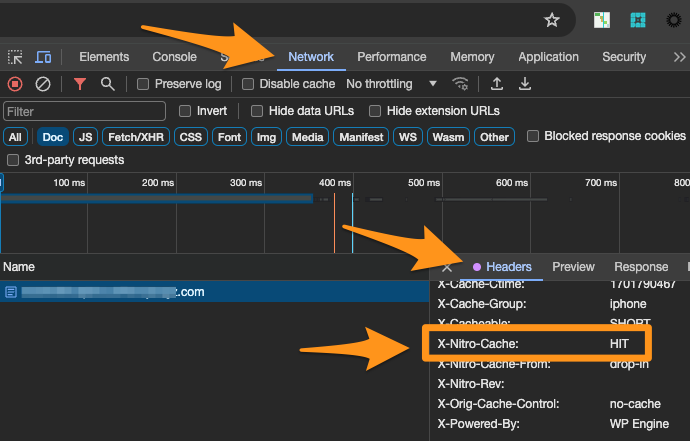Open network conditions wifi icon
This screenshot has height=441, width=690.
click(460, 84)
